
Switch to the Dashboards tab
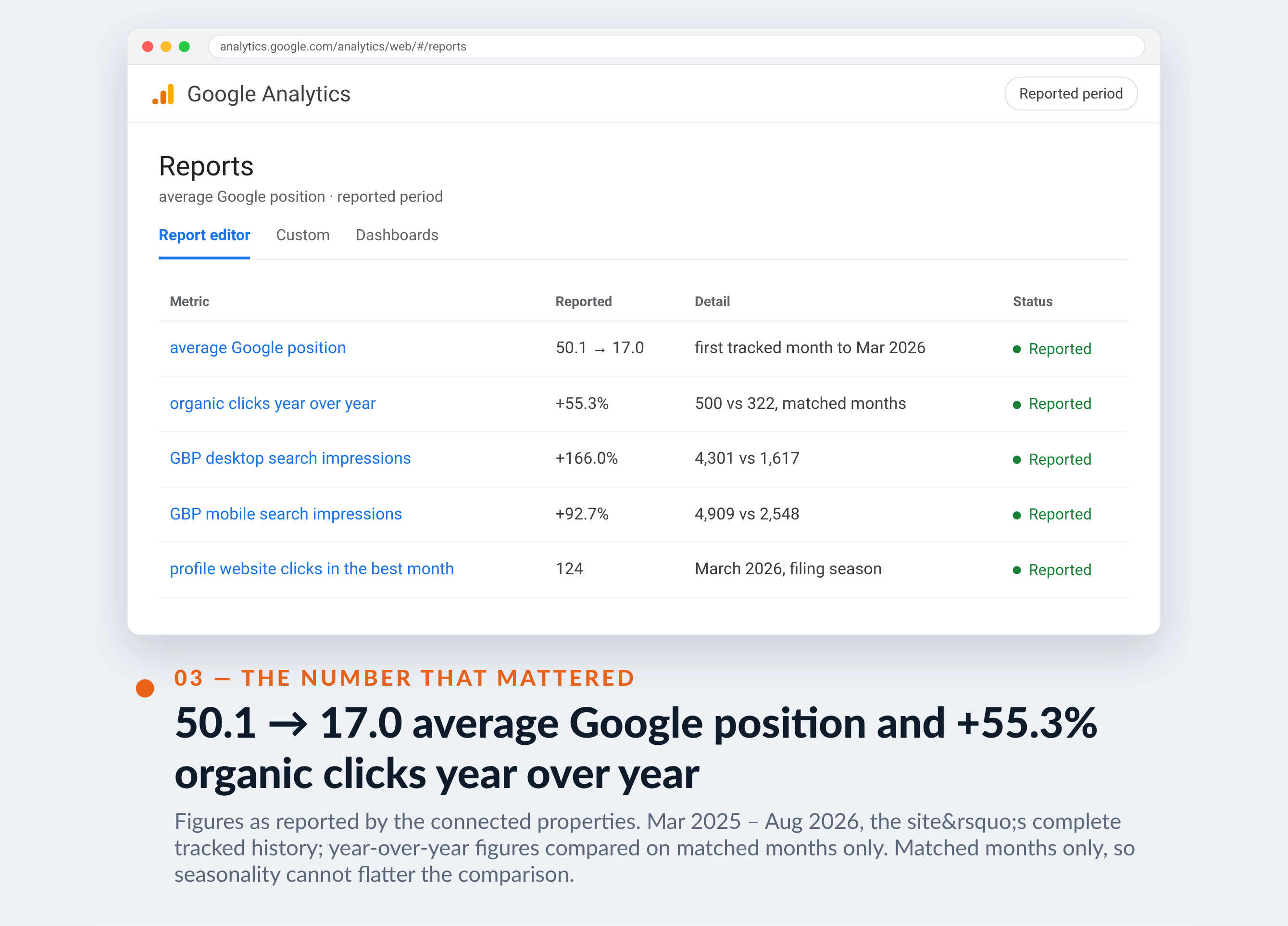(397, 235)
